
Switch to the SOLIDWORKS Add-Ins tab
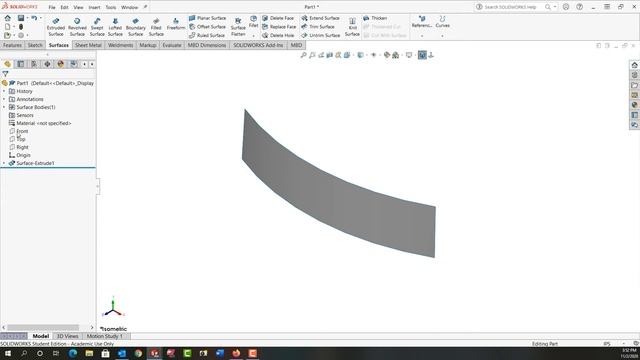tap(258, 45)
